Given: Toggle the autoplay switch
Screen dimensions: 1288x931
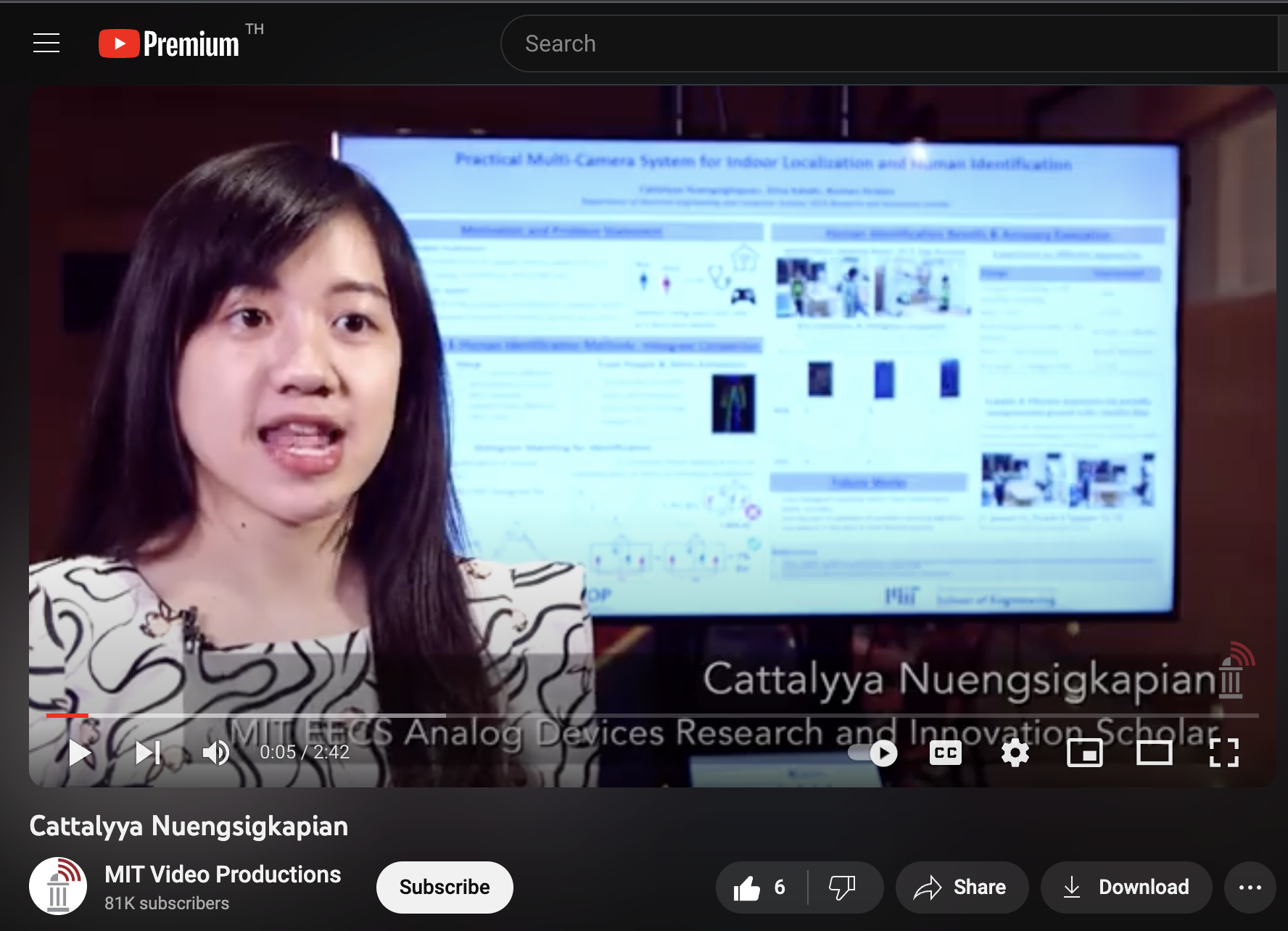Looking at the screenshot, I should point(873,753).
